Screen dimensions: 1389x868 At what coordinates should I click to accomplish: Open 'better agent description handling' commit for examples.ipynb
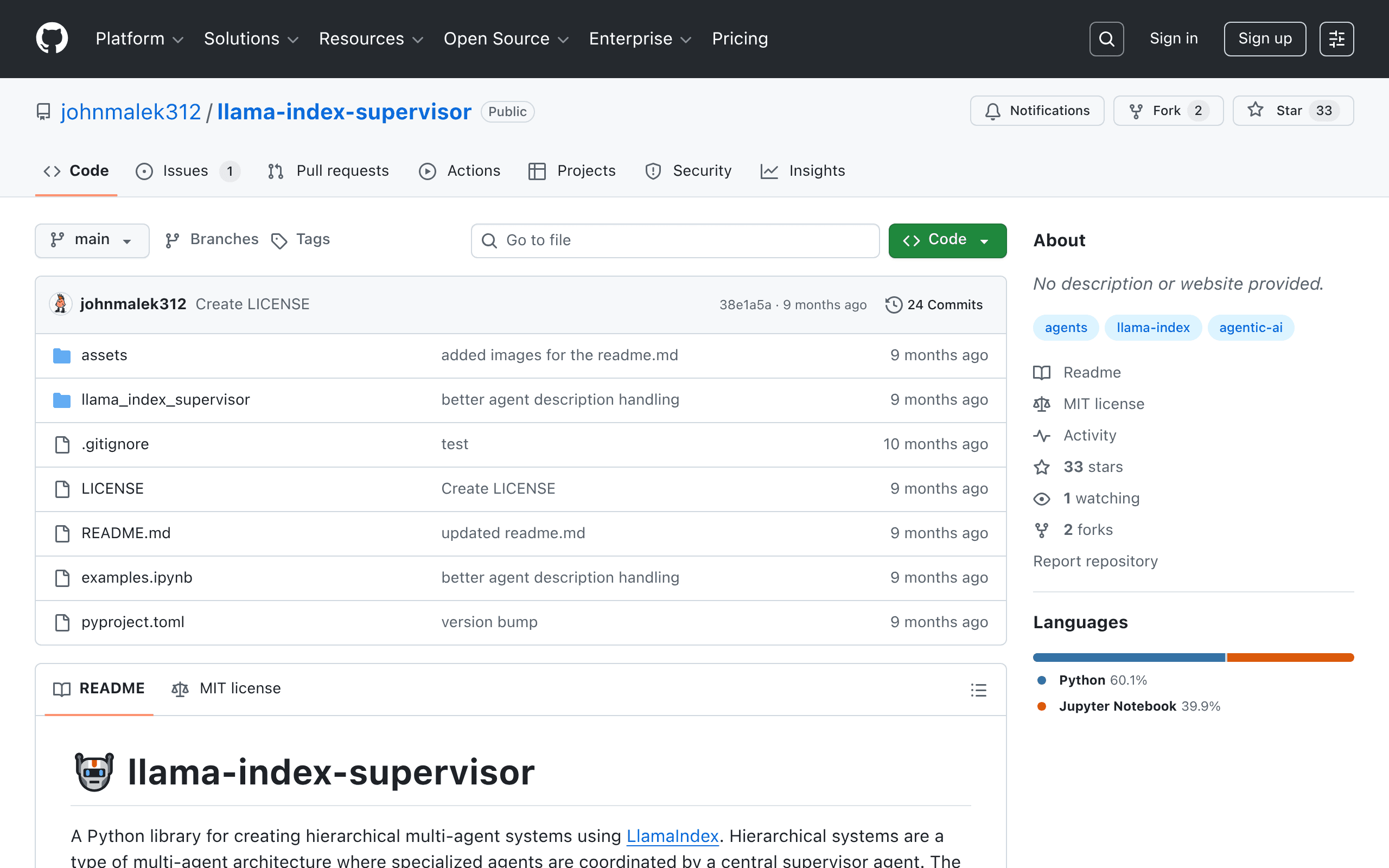(x=560, y=578)
